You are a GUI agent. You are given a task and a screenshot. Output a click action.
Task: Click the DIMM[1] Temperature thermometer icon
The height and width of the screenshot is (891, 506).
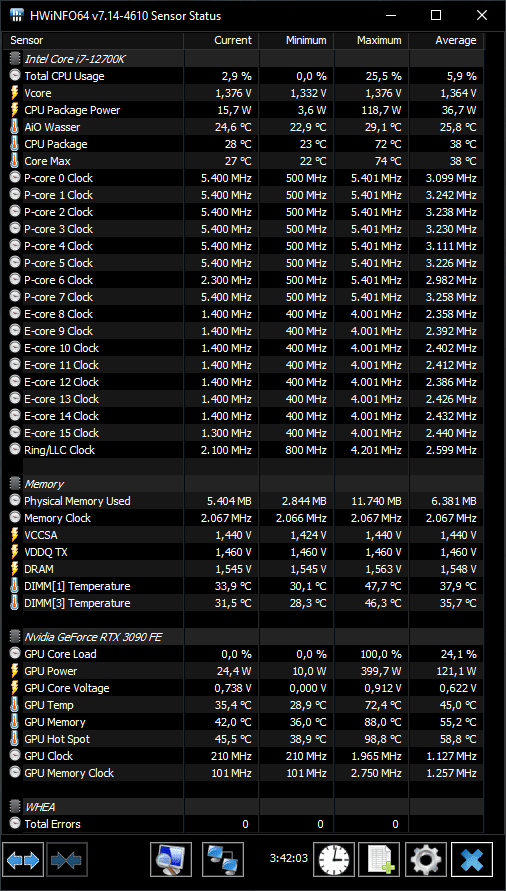[14, 586]
